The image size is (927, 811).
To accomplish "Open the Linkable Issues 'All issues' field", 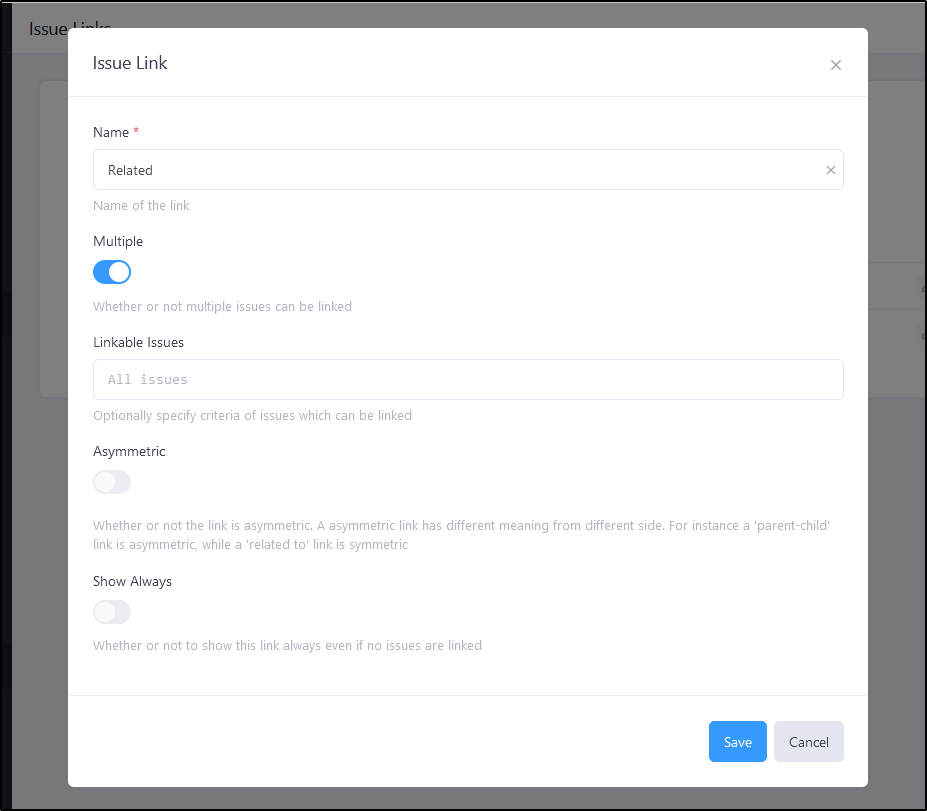I will pos(468,379).
